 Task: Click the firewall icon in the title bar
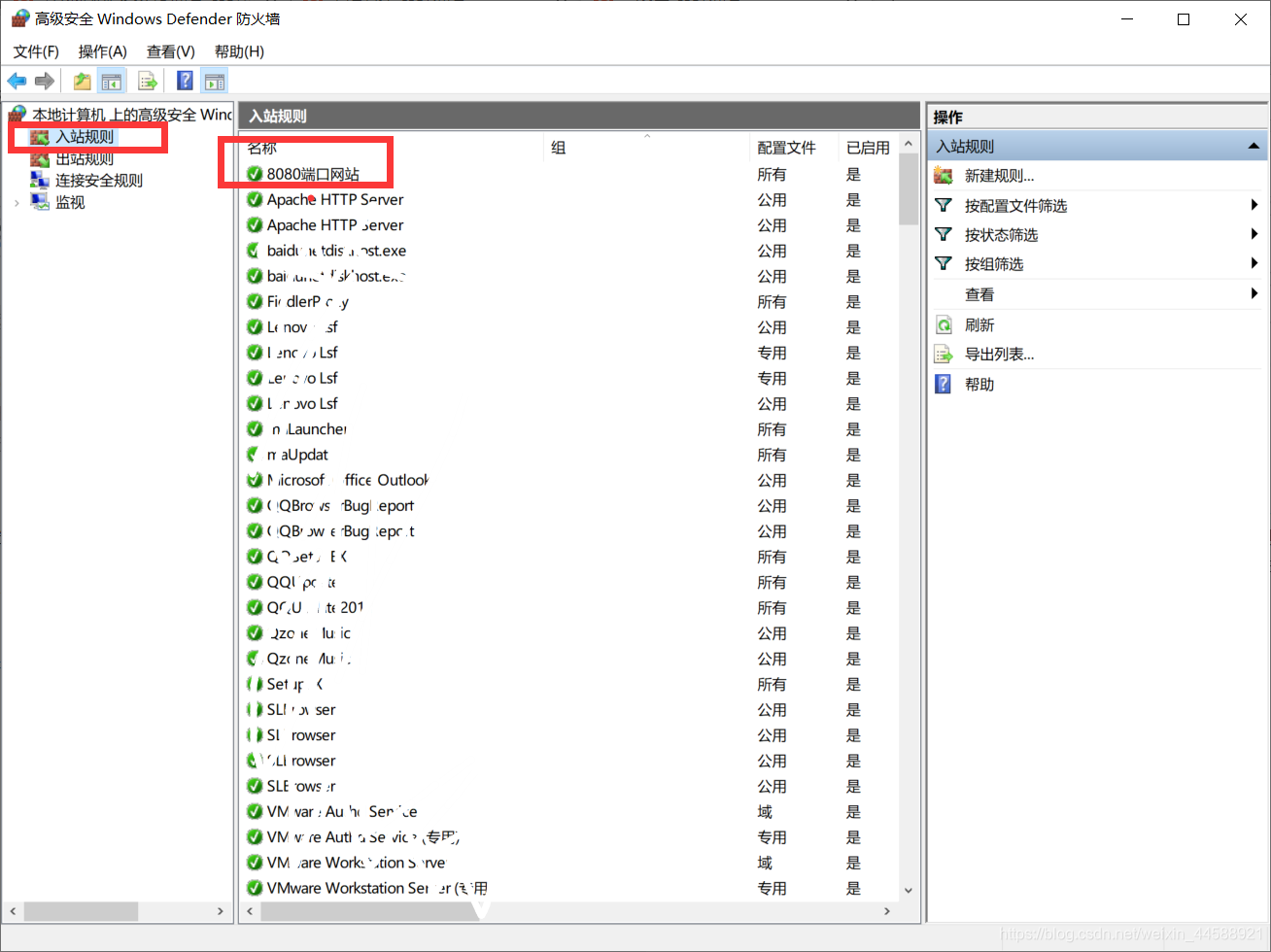click(x=19, y=18)
